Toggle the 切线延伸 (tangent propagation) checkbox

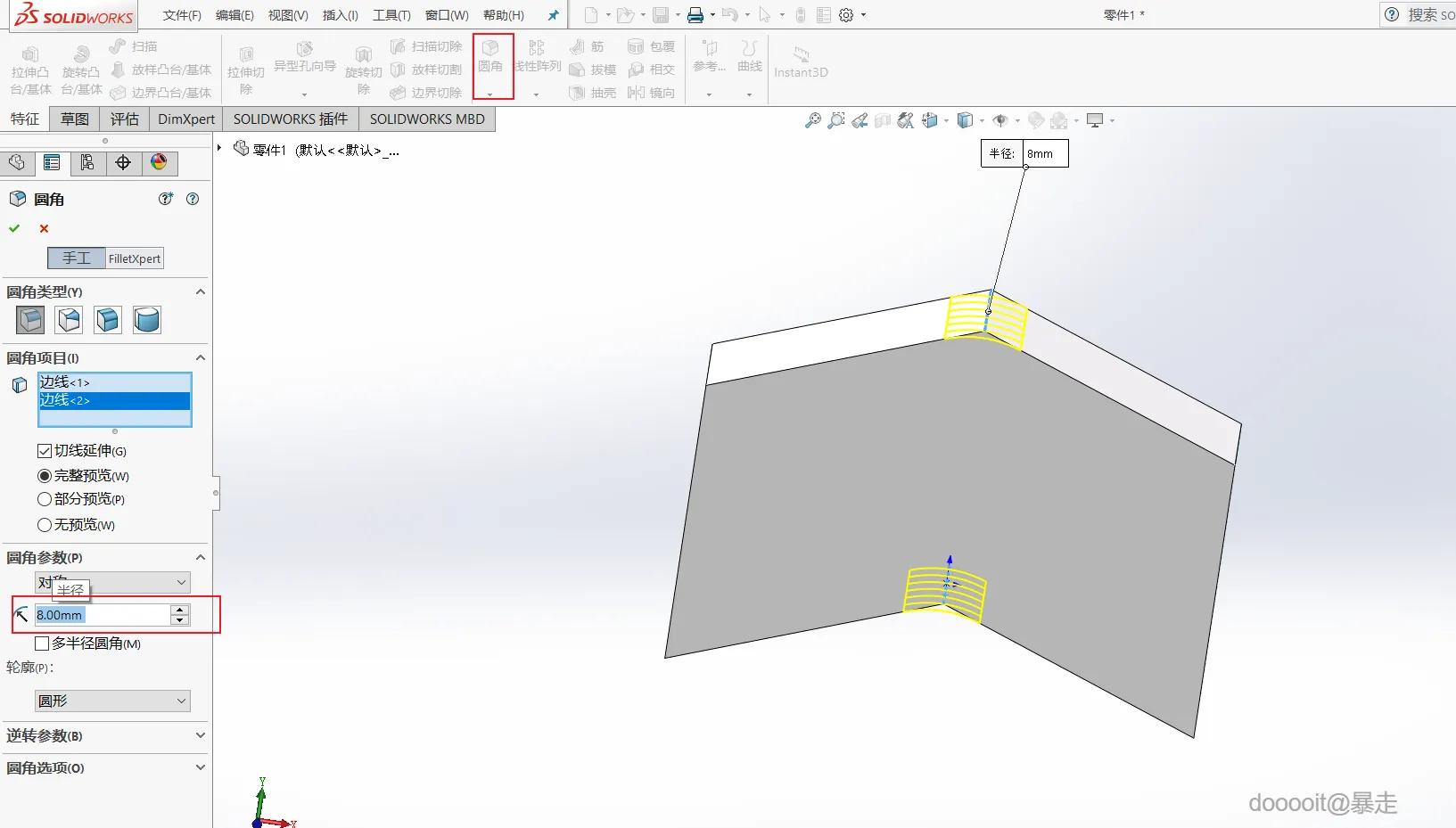point(44,451)
